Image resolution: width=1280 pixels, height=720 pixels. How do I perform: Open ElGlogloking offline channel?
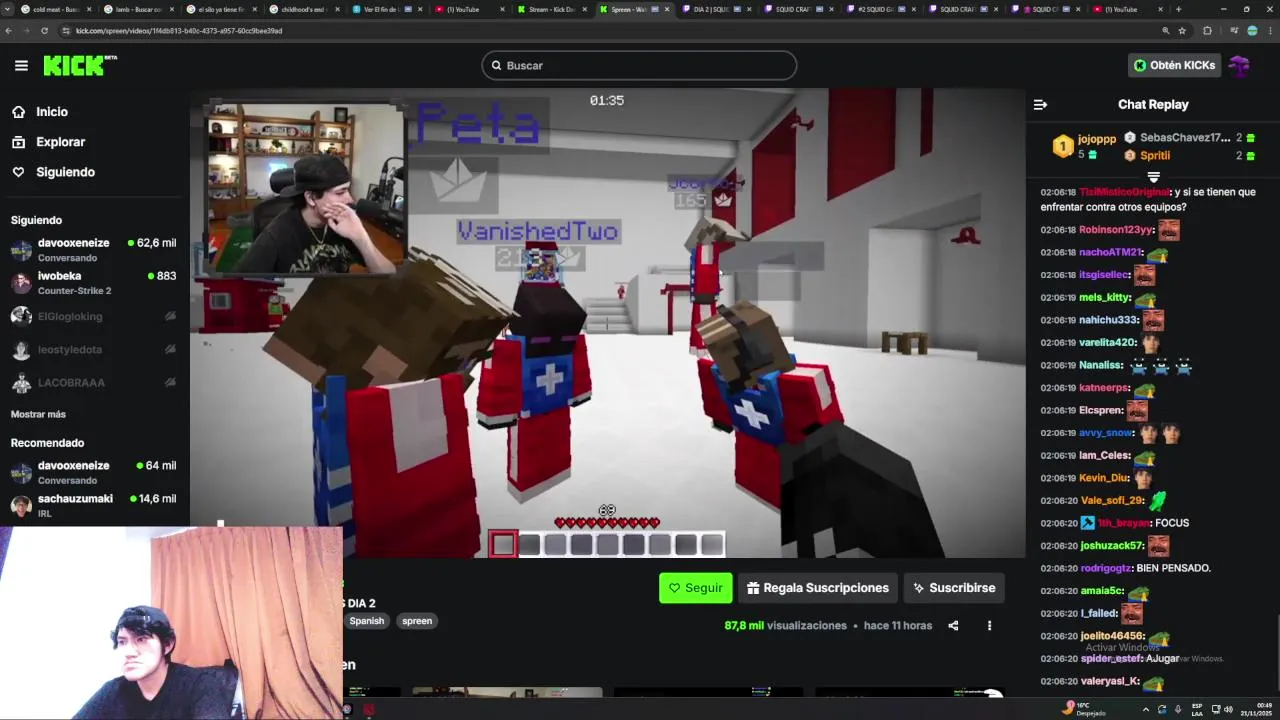[93, 316]
